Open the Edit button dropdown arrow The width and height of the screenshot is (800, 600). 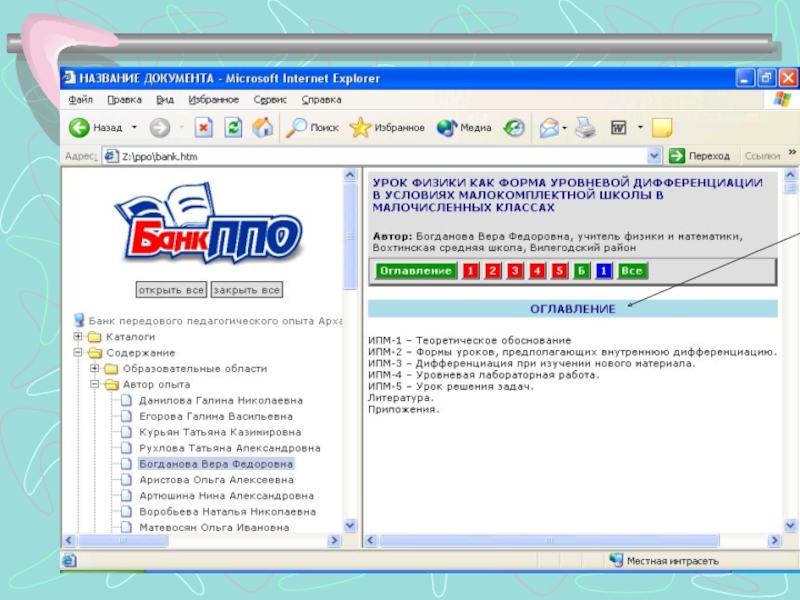click(640, 128)
